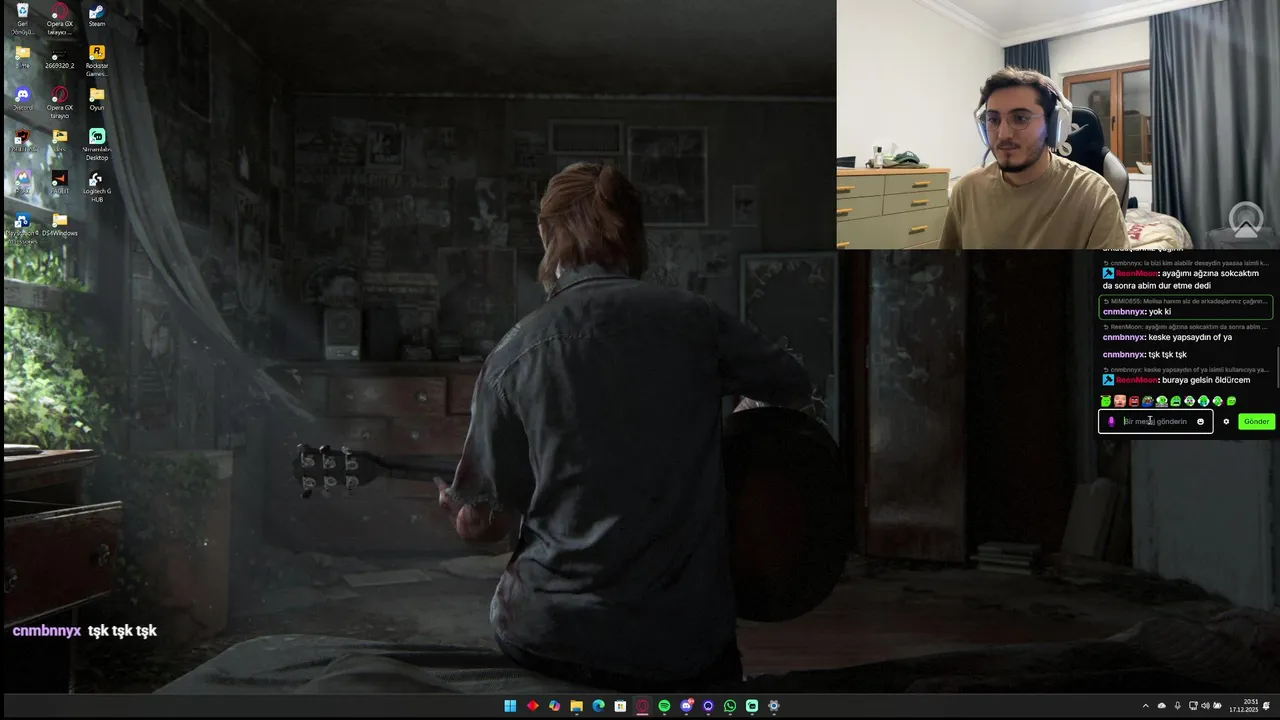Image resolution: width=1280 pixels, height=720 pixels.
Task: Open the Settings gear in the taskbar
Action: 774,706
